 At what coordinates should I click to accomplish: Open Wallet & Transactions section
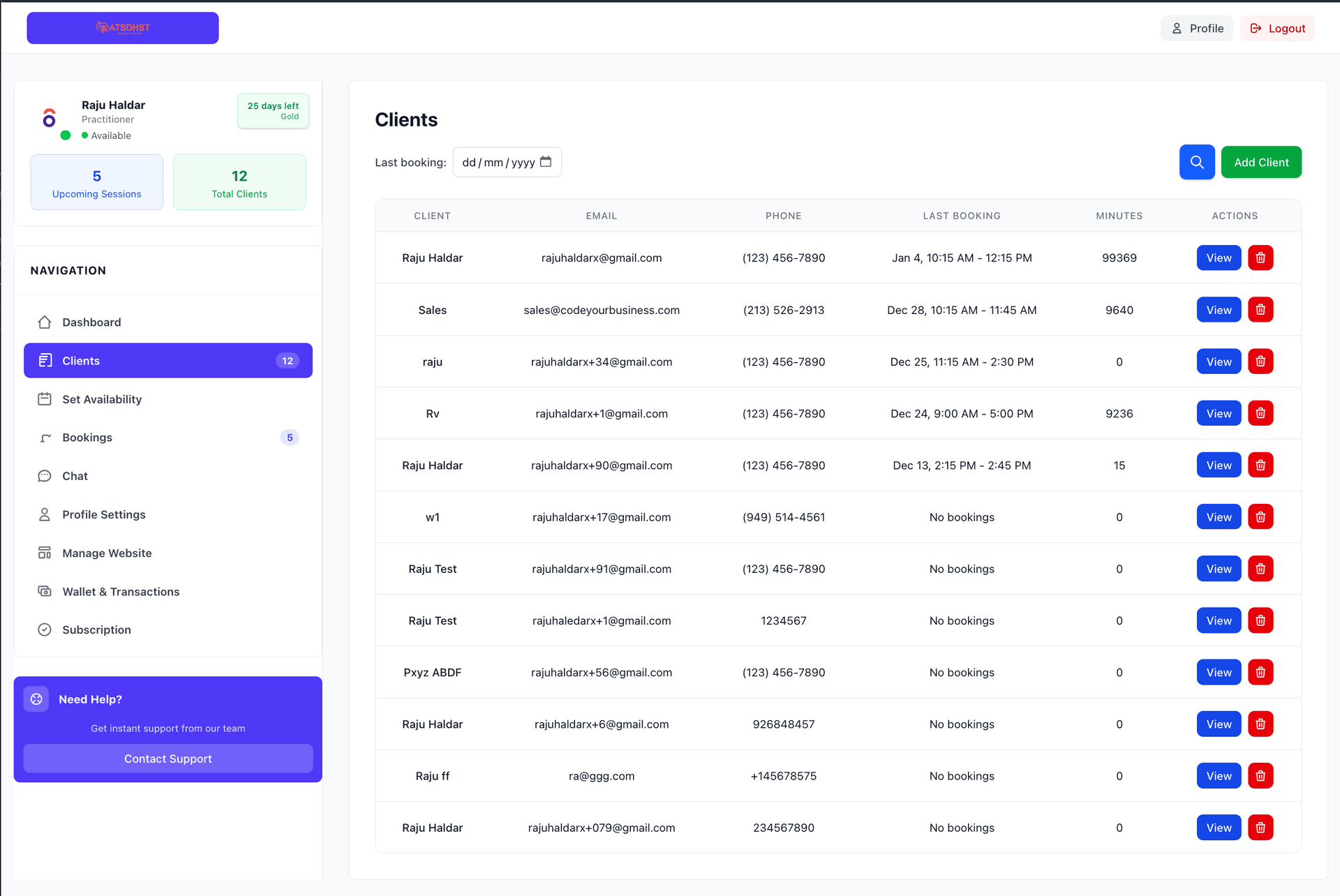coord(121,592)
